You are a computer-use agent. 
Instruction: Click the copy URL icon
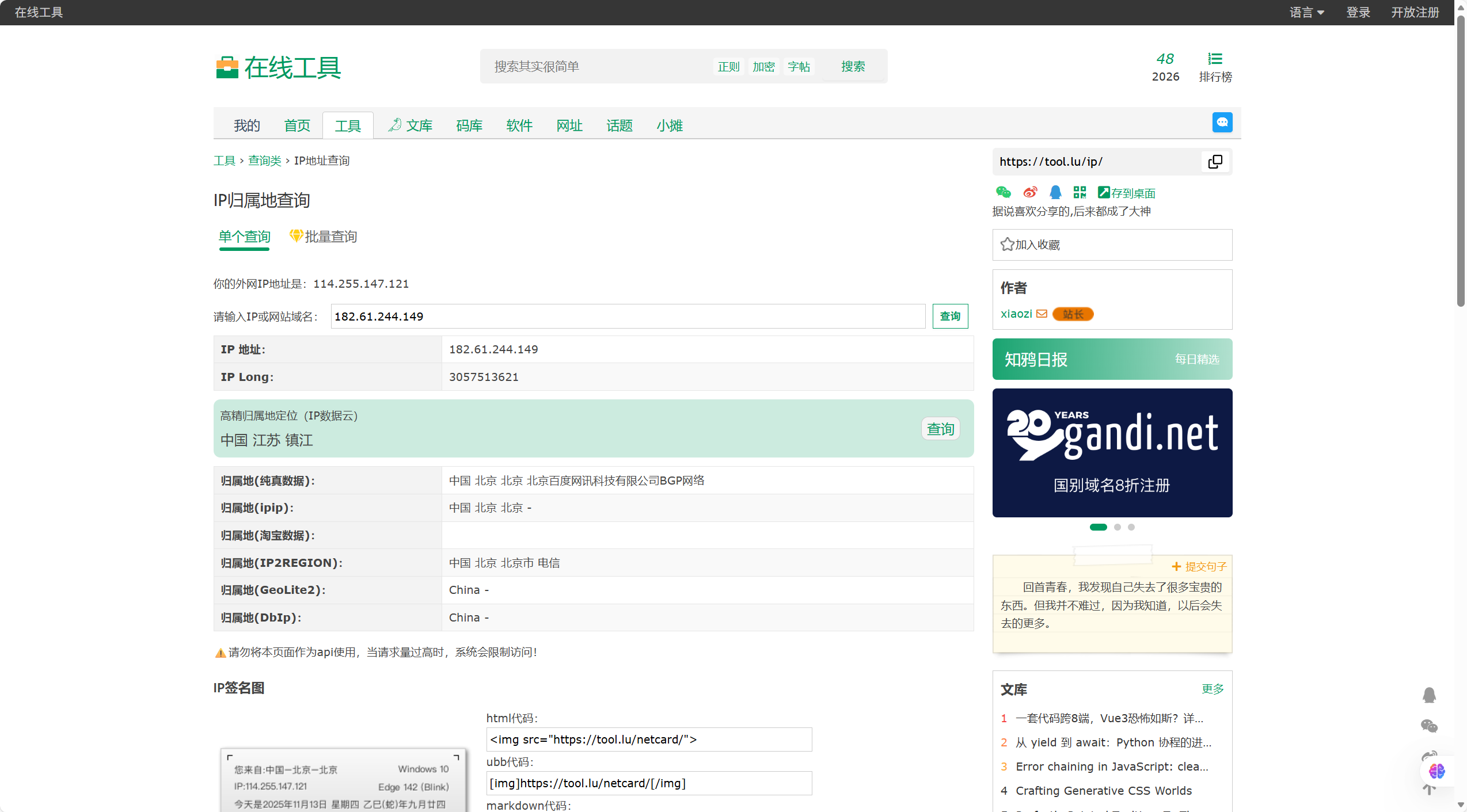coord(1215,162)
